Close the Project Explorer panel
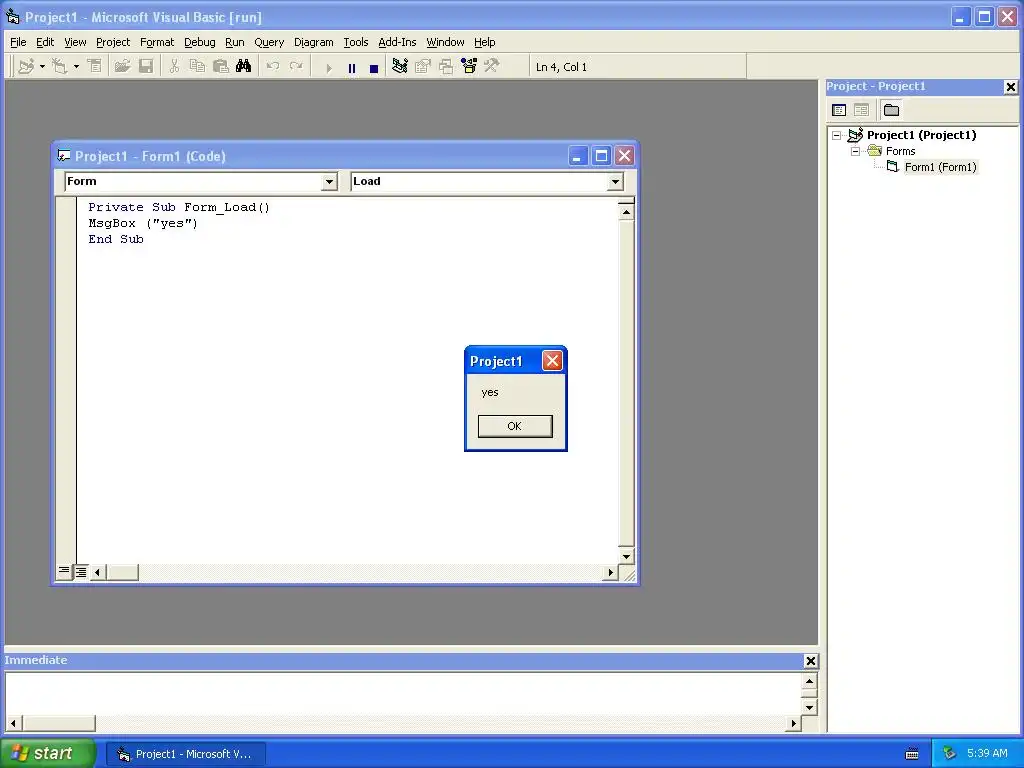This screenshot has width=1024, height=768. point(1010,87)
